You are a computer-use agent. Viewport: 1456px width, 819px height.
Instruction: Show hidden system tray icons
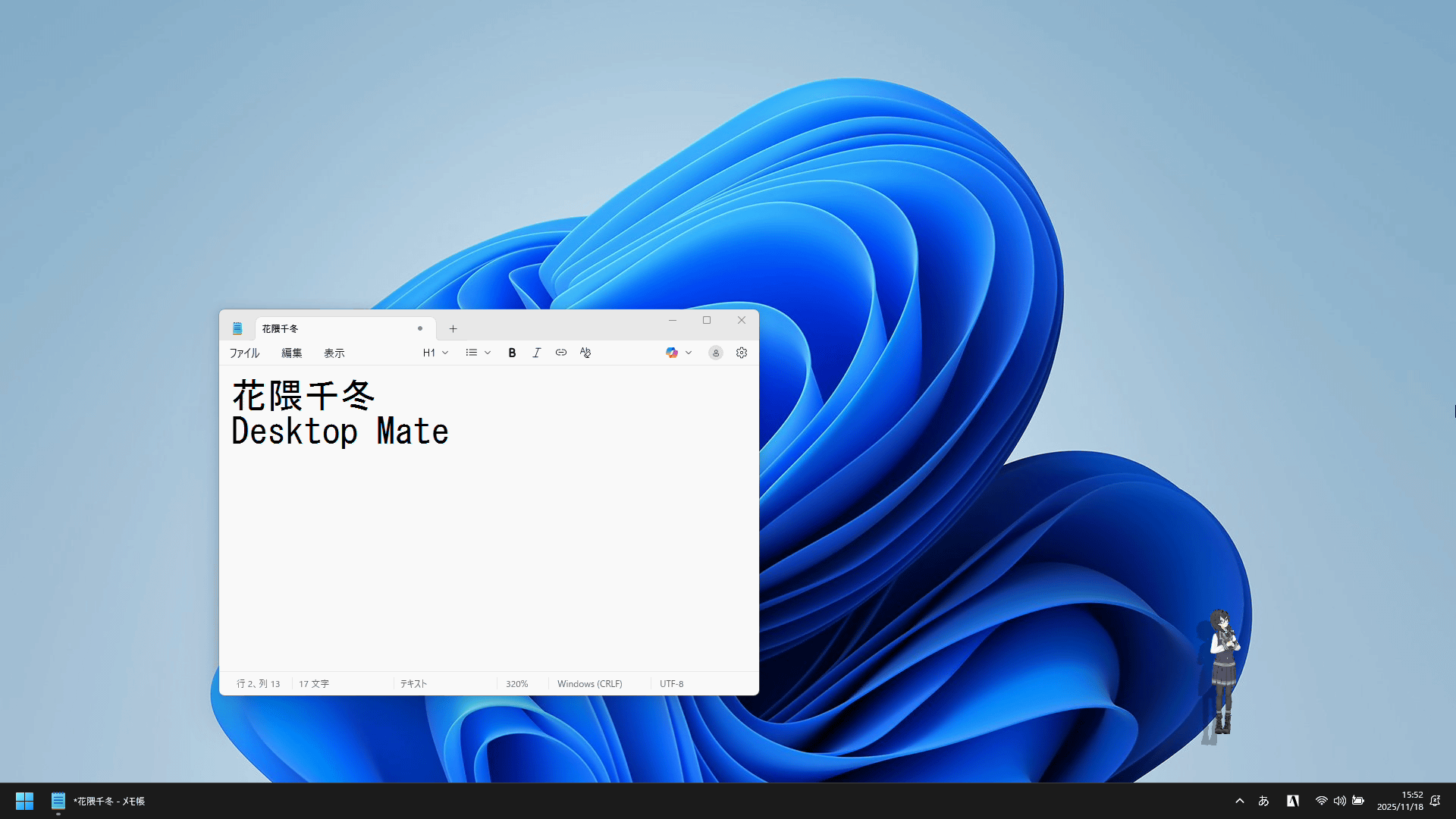1240,801
